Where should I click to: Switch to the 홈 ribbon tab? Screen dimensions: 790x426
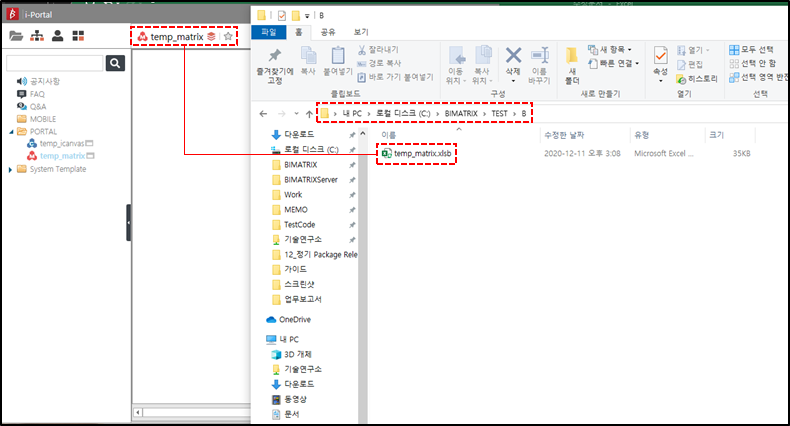299,32
